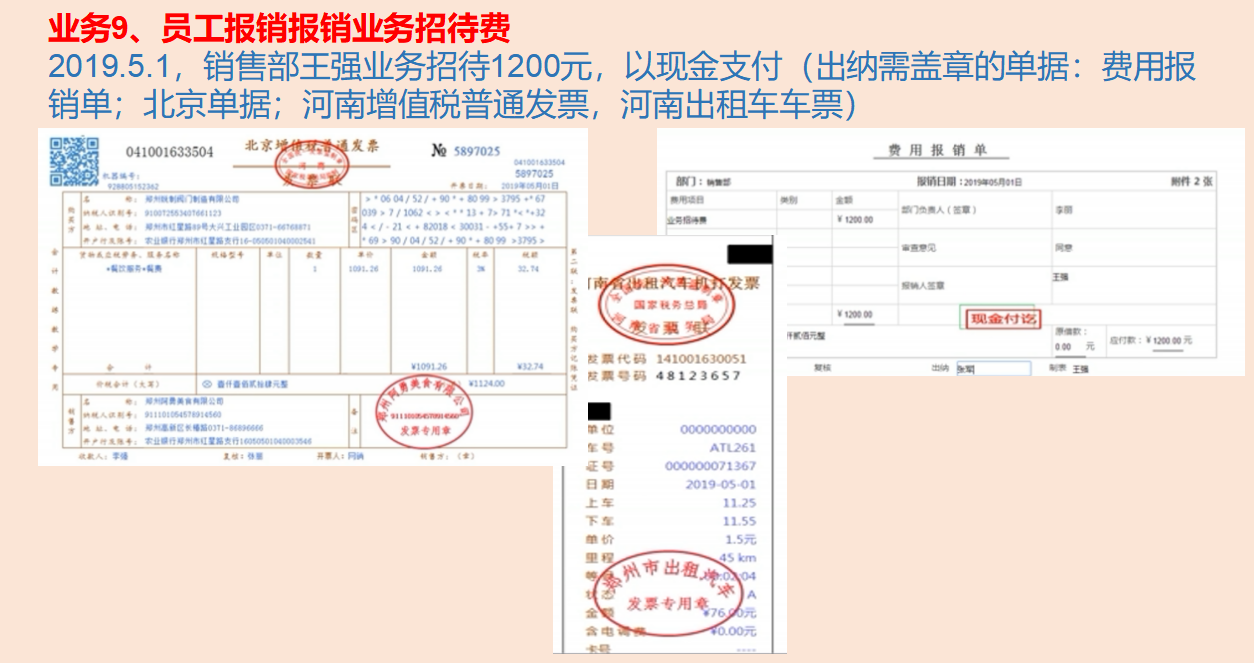Viewport: 1254px width, 663px height.
Task: Click the 制表 王强 entry below the form
Action: pos(1069,369)
